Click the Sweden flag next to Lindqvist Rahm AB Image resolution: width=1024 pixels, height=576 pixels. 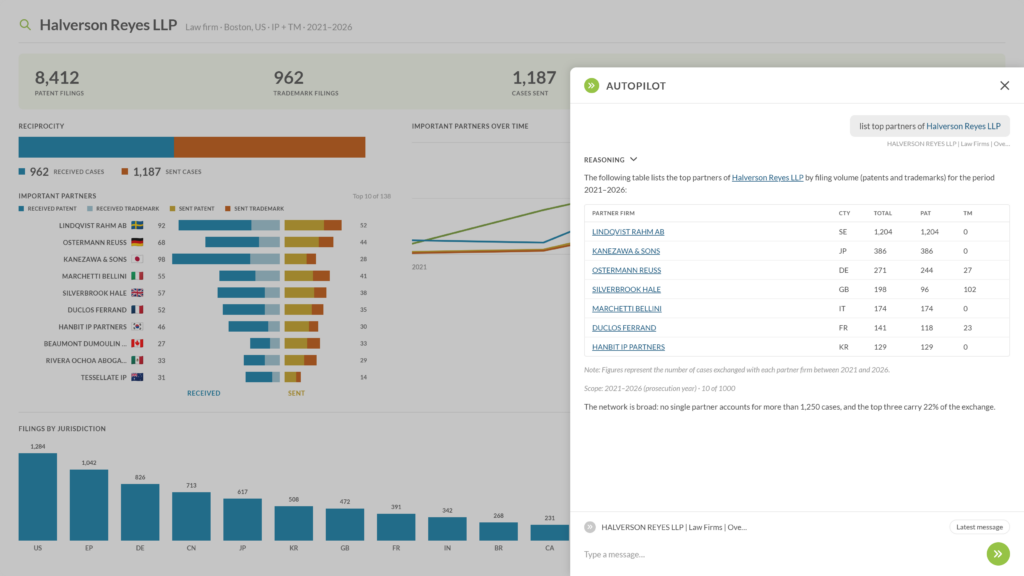tap(137, 225)
